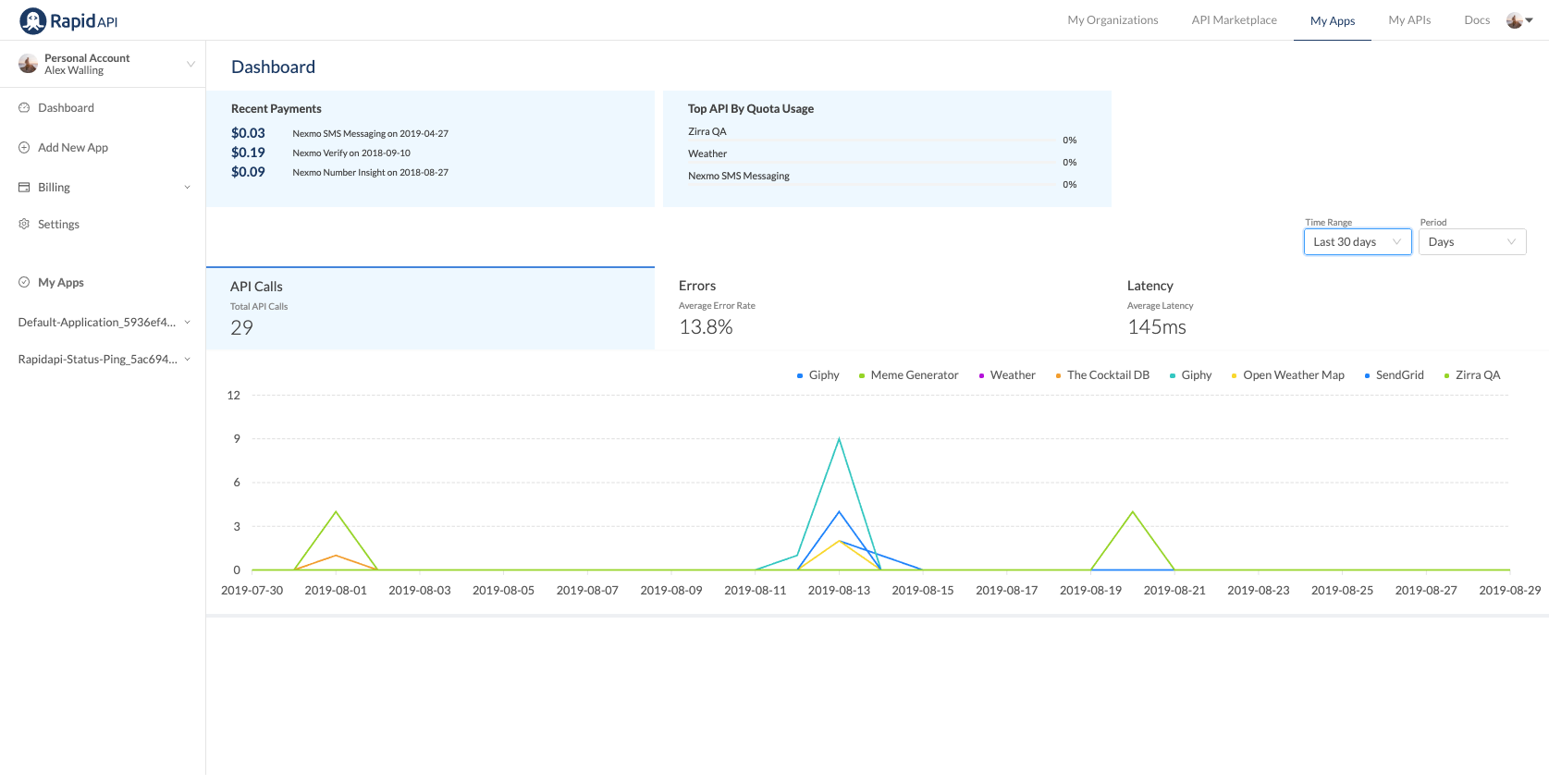Expand the Billing submenu chevron
The width and height of the screenshot is (1549, 784).
[188, 188]
